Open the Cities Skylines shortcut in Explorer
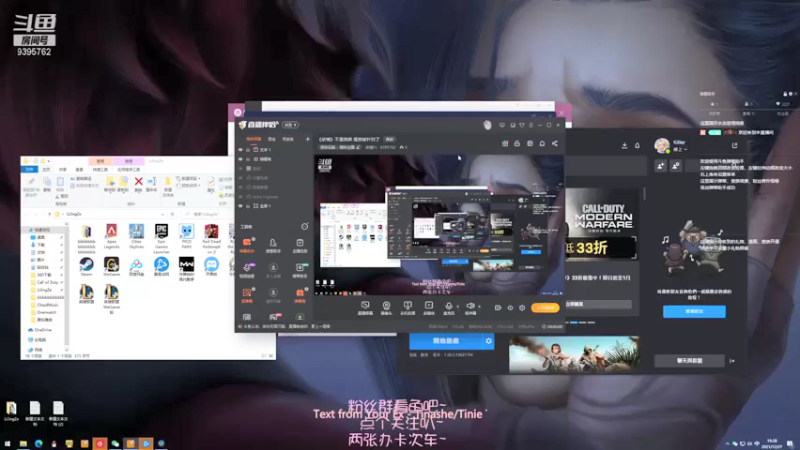Viewport: 800px width, 450px height. pyautogui.click(x=136, y=236)
